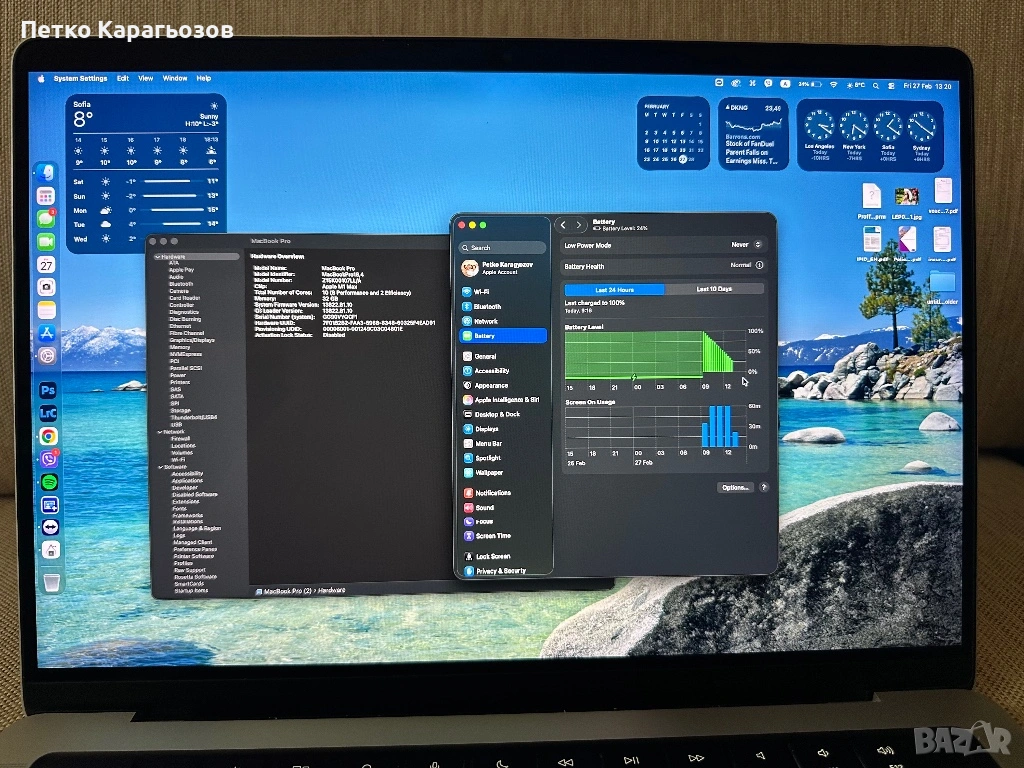Open Photoshop from the Dock
This screenshot has height=768, width=1024.
tap(48, 389)
